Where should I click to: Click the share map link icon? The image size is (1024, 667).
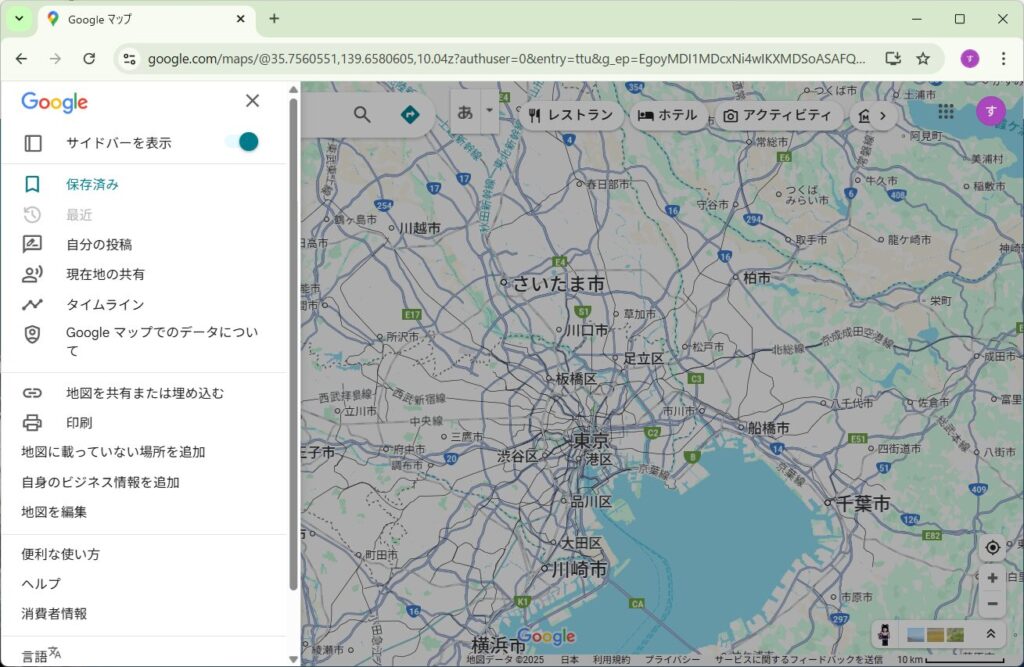32,393
